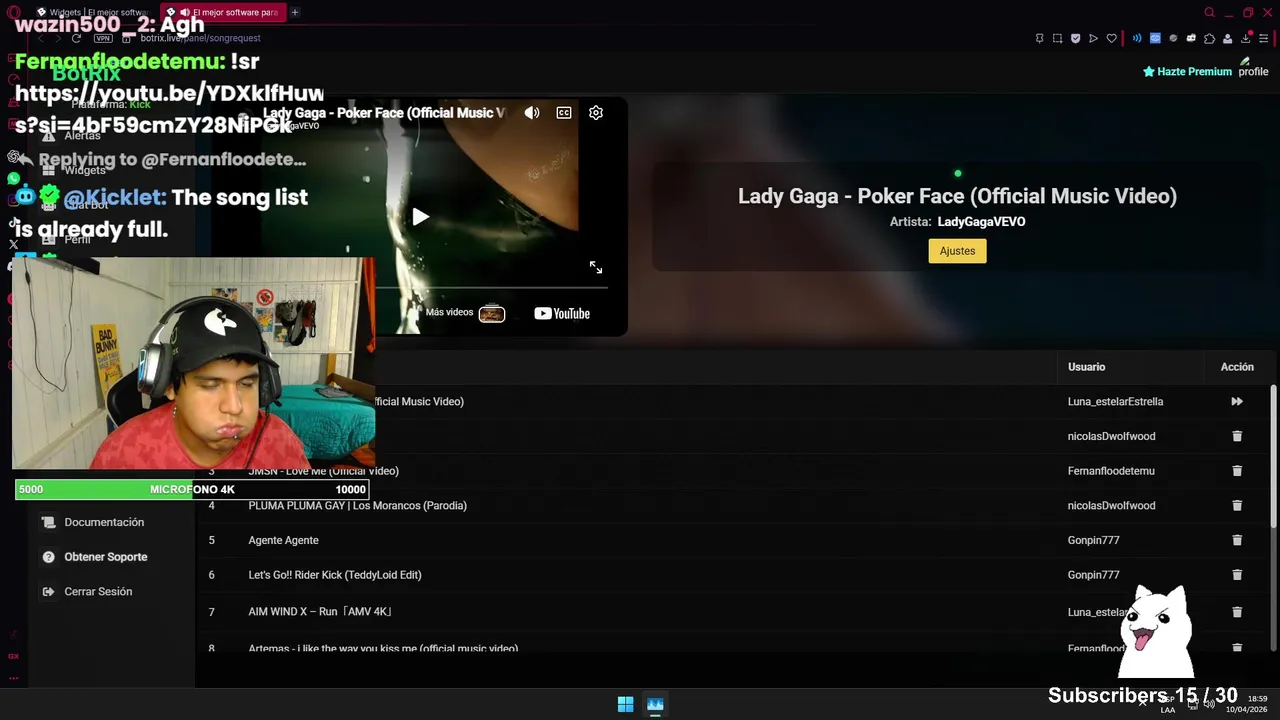Open the YouTube player settings gear
The image size is (1280, 720).
pos(596,113)
